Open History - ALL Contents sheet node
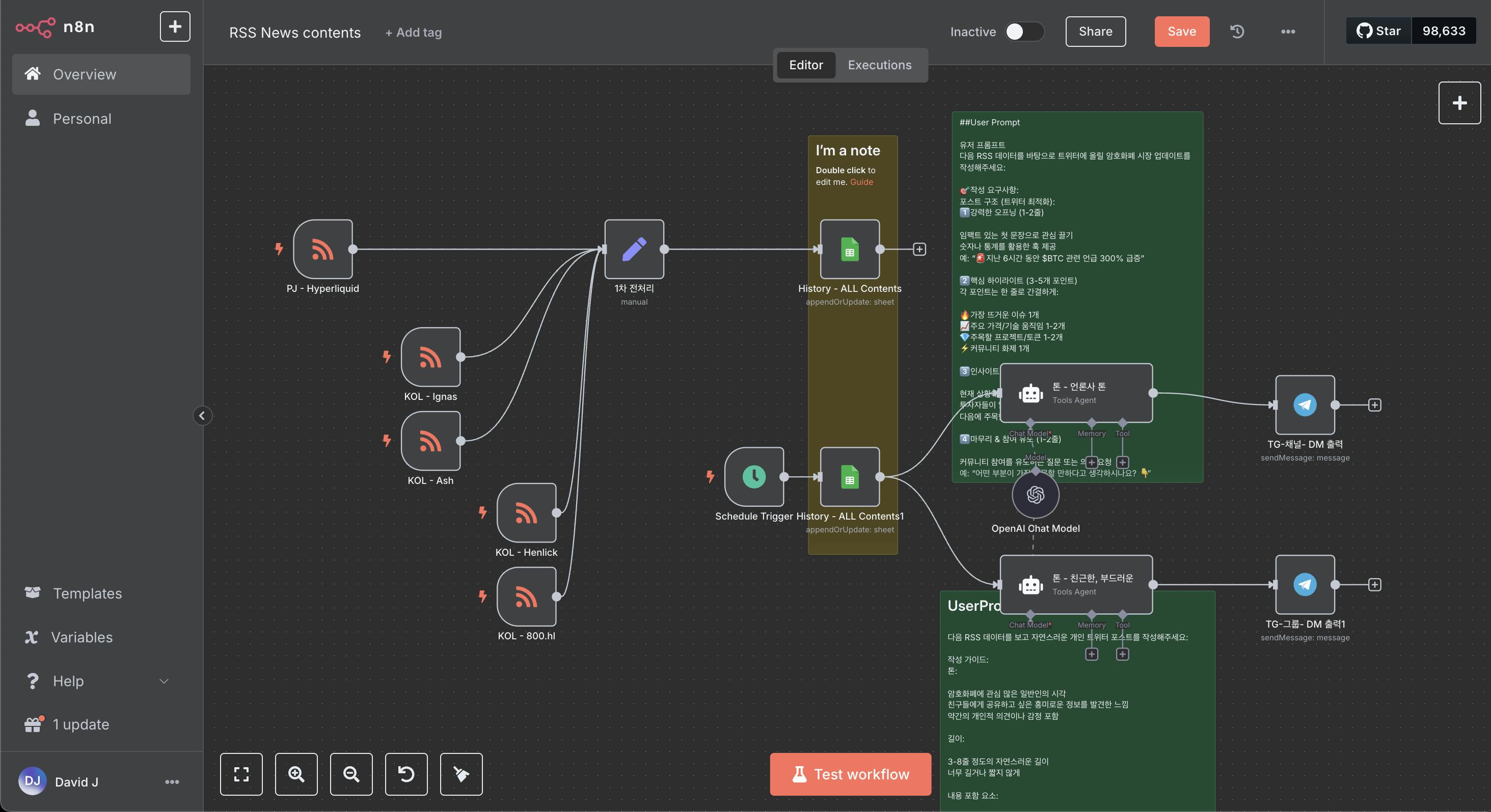This screenshot has height=812, width=1491. [850, 250]
